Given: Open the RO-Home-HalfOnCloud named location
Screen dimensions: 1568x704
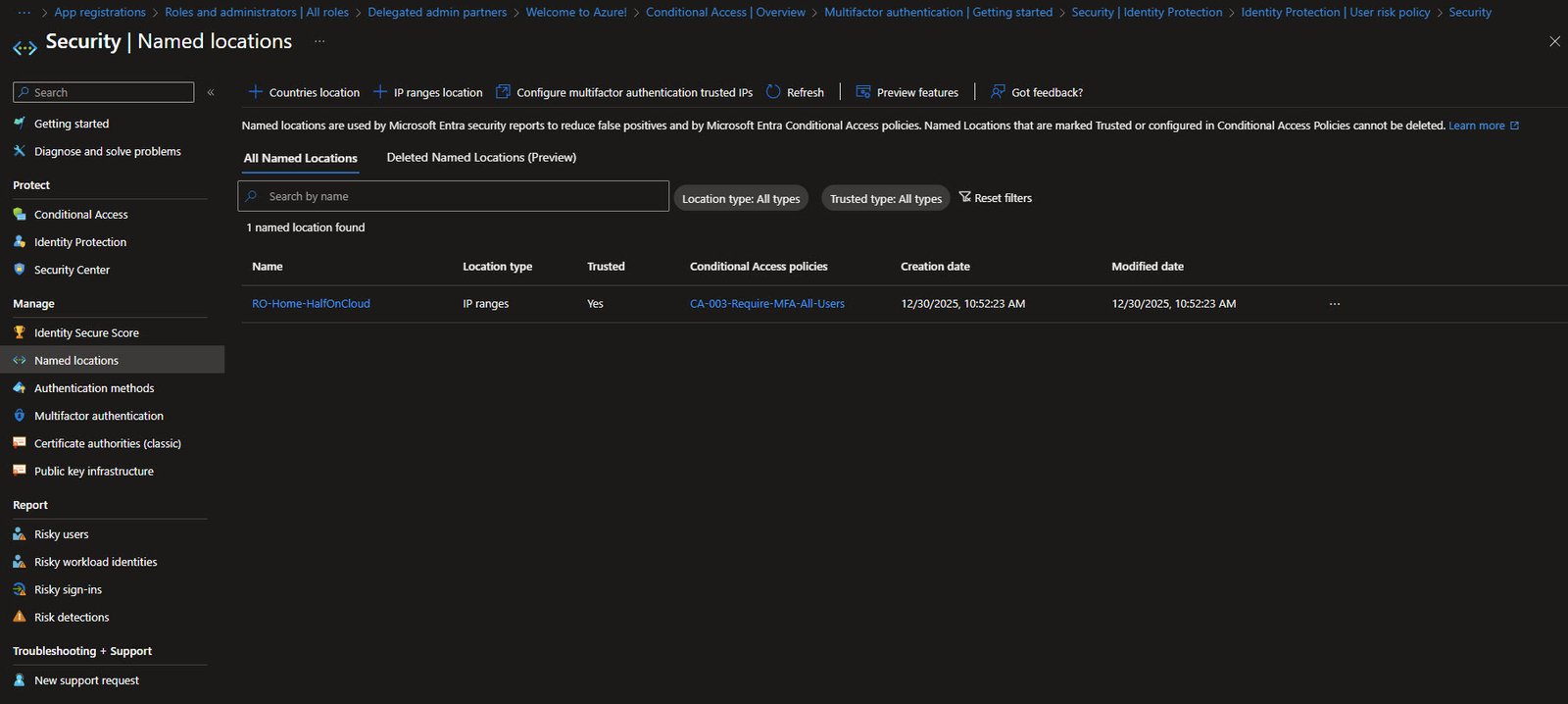Looking at the screenshot, I should (311, 304).
